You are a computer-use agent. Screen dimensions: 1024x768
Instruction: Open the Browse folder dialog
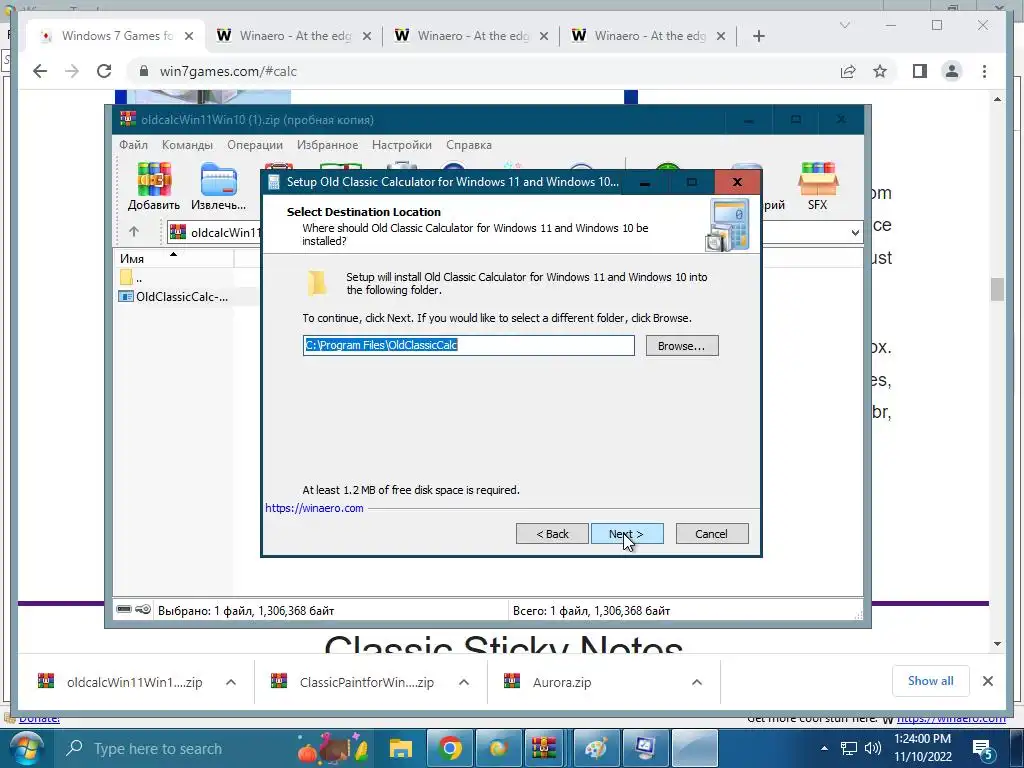(x=682, y=345)
